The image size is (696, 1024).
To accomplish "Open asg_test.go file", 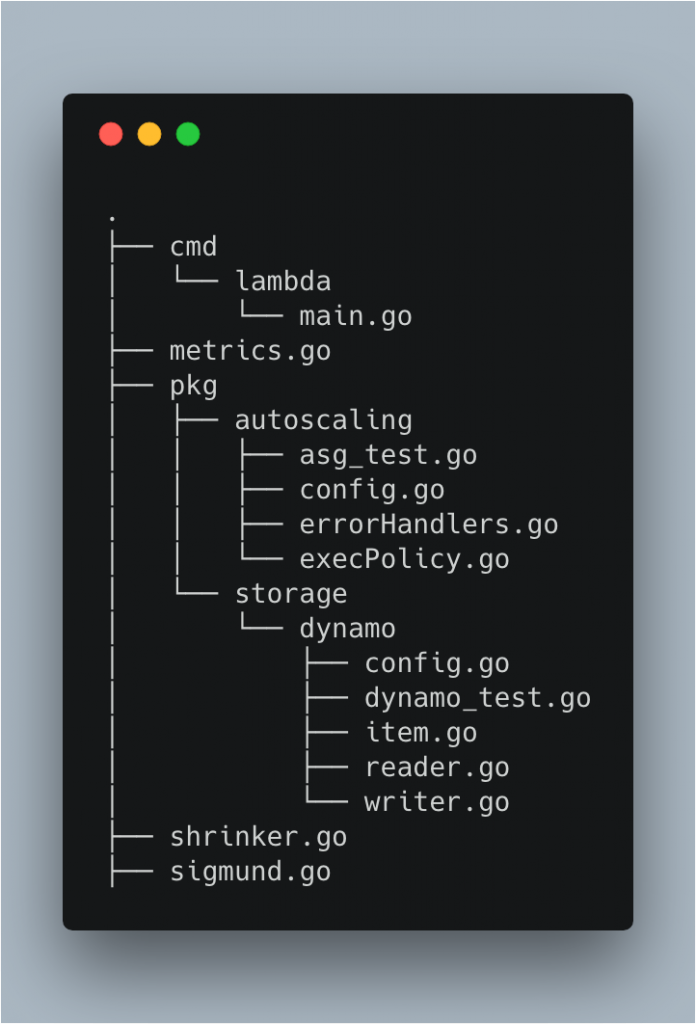I will point(388,455).
